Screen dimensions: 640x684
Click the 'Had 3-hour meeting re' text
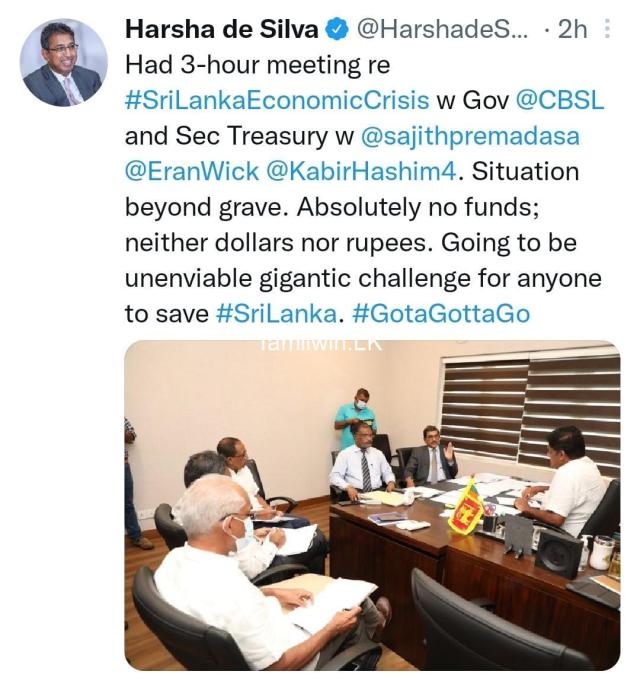(257, 65)
